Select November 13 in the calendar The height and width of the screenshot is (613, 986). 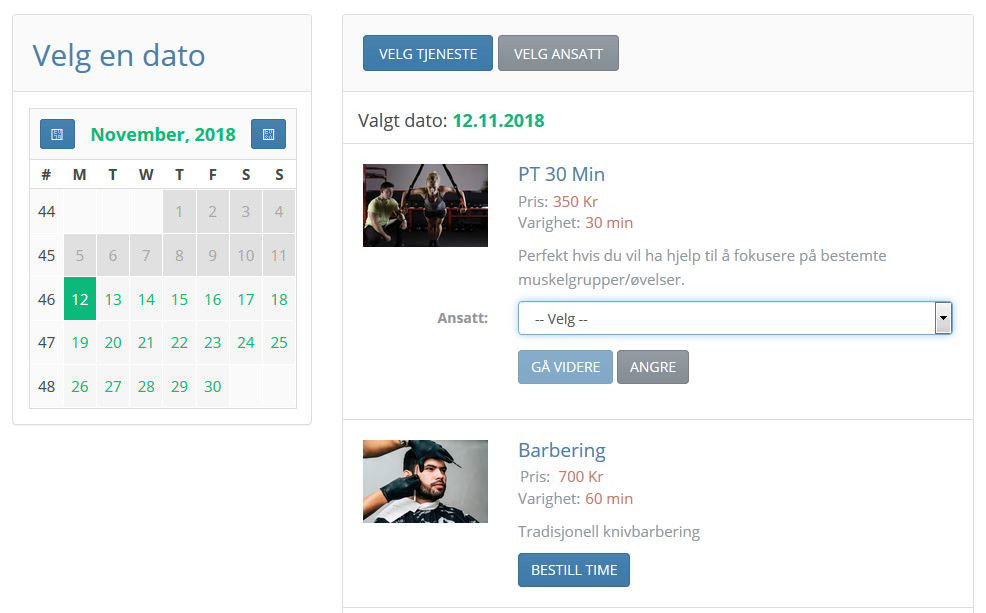coord(113,299)
